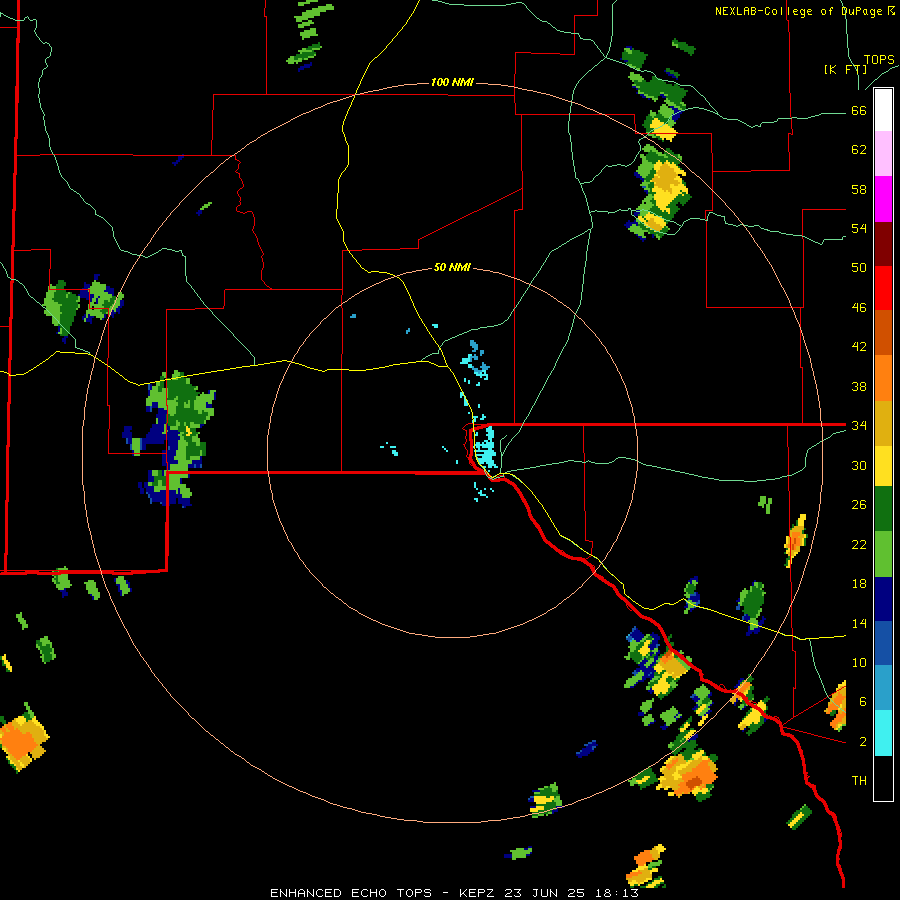This screenshot has height=900, width=900.
Task: Click the 18 legend value
Action: tap(859, 584)
